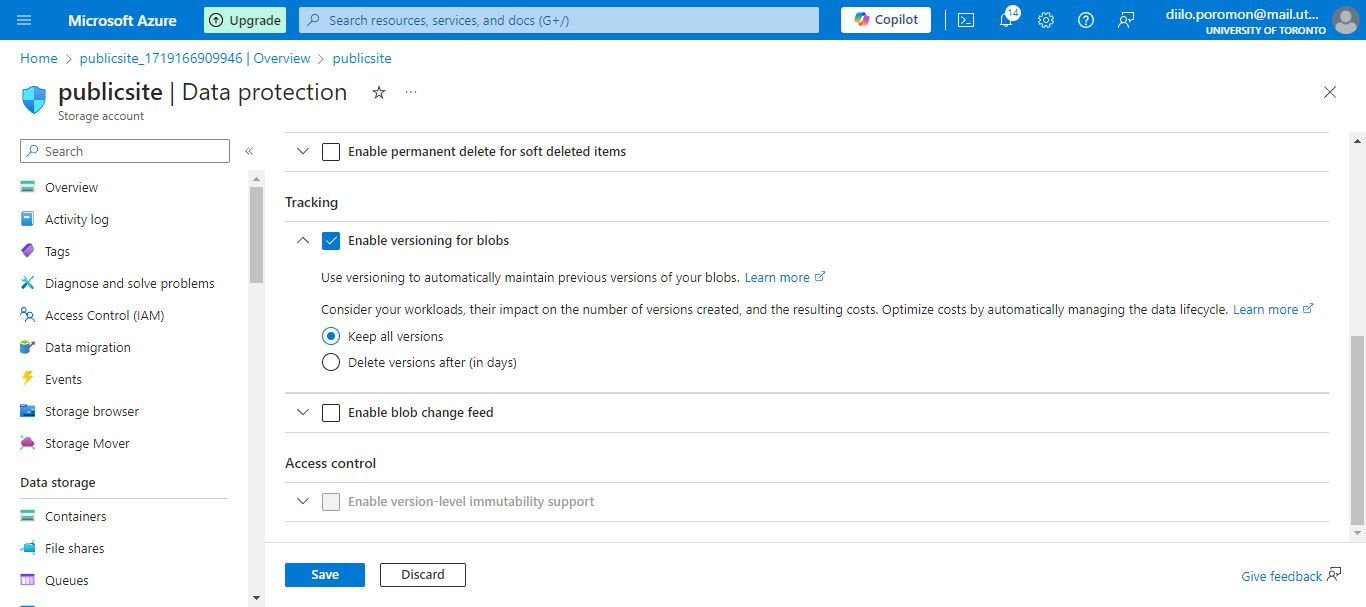The height and width of the screenshot is (607, 1366).
Task: Launch Copilot in the top bar
Action: (884, 19)
